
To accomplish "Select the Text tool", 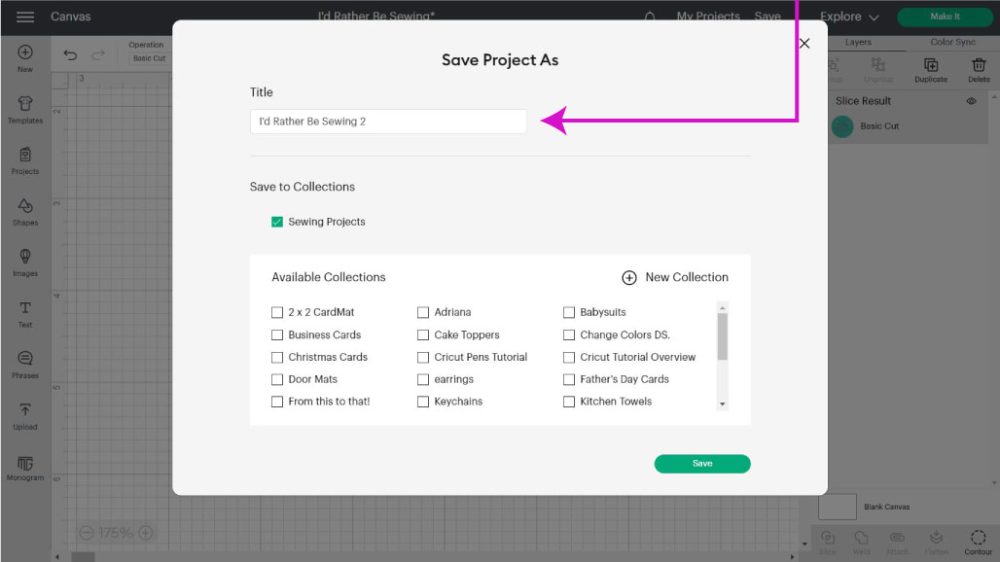I will 25,312.
